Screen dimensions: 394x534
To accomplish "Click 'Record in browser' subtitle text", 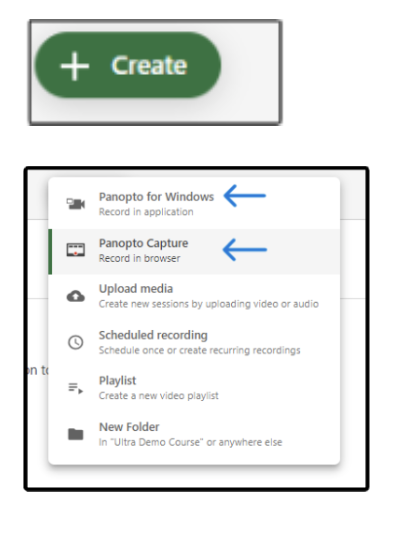I will coord(139,258).
